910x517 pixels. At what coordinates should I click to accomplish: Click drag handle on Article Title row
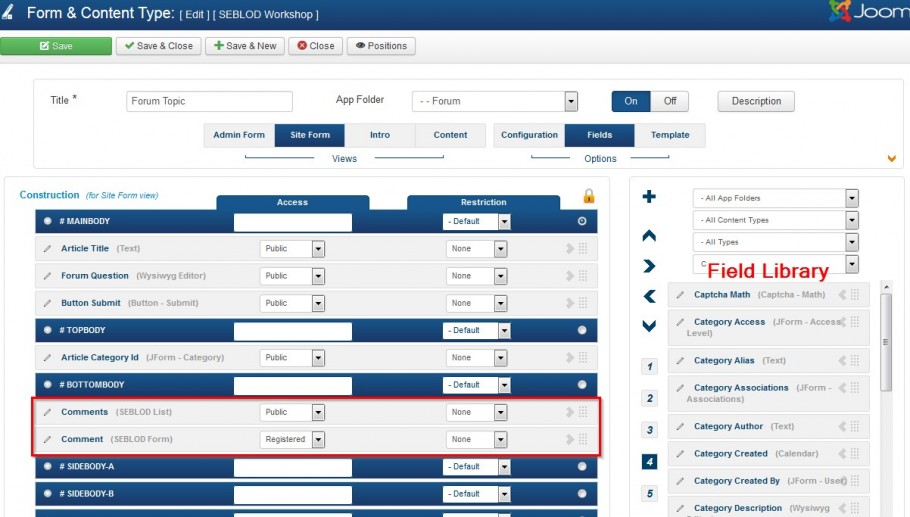(x=583, y=248)
